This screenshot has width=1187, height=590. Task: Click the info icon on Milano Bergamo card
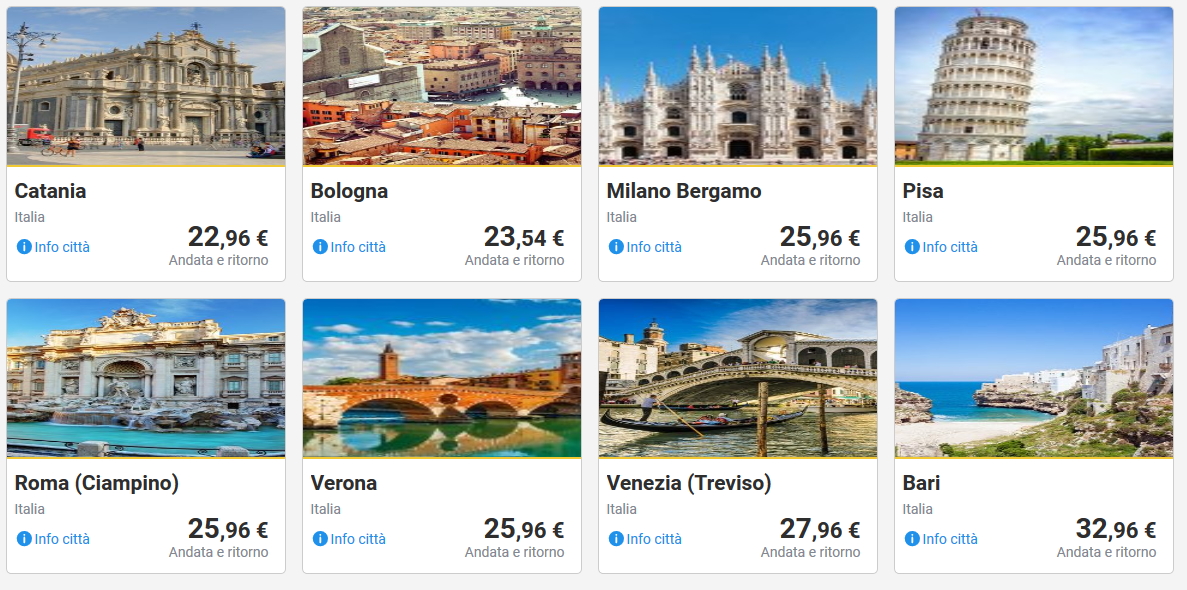[616, 247]
